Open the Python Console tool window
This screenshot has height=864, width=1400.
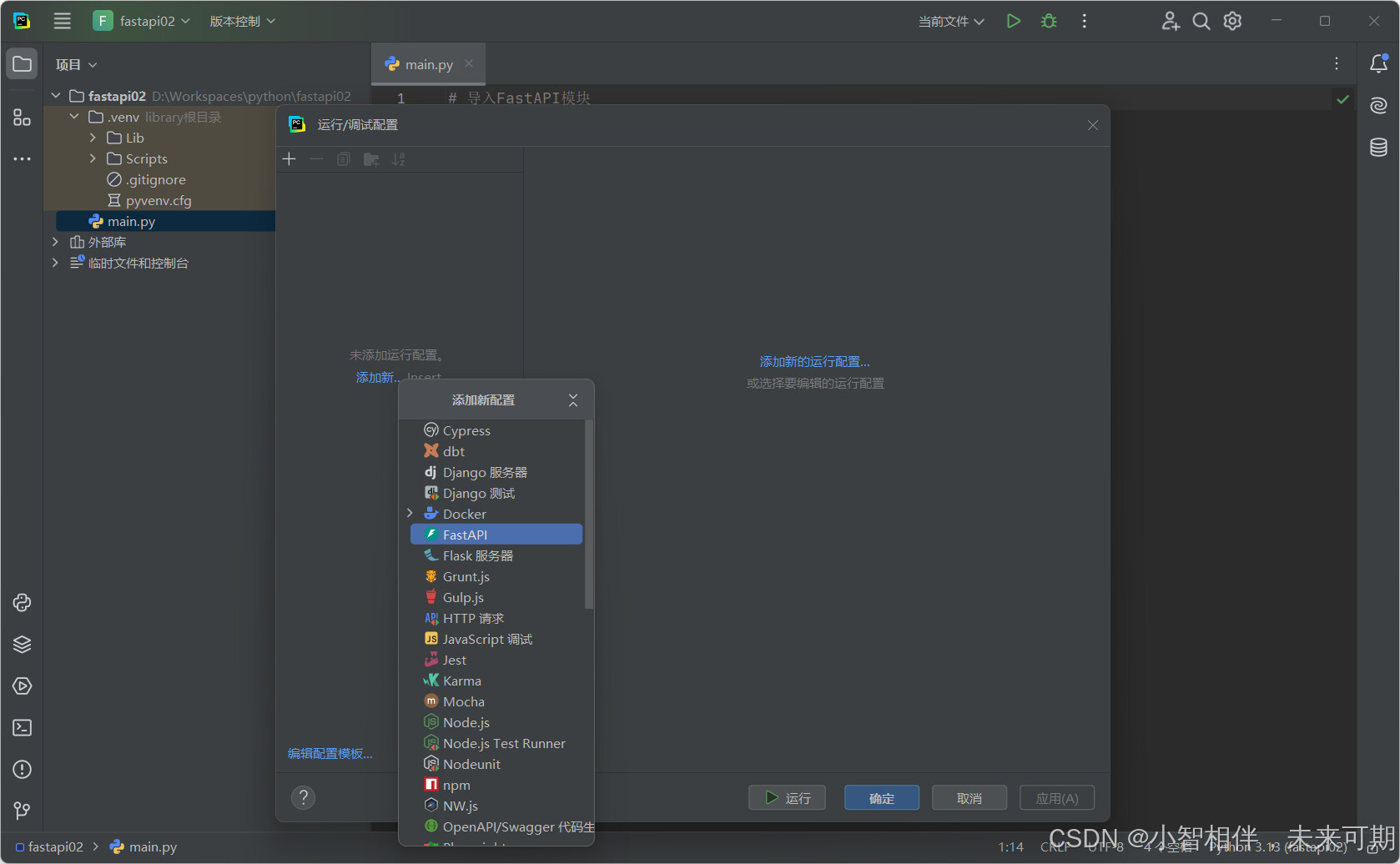point(22,603)
